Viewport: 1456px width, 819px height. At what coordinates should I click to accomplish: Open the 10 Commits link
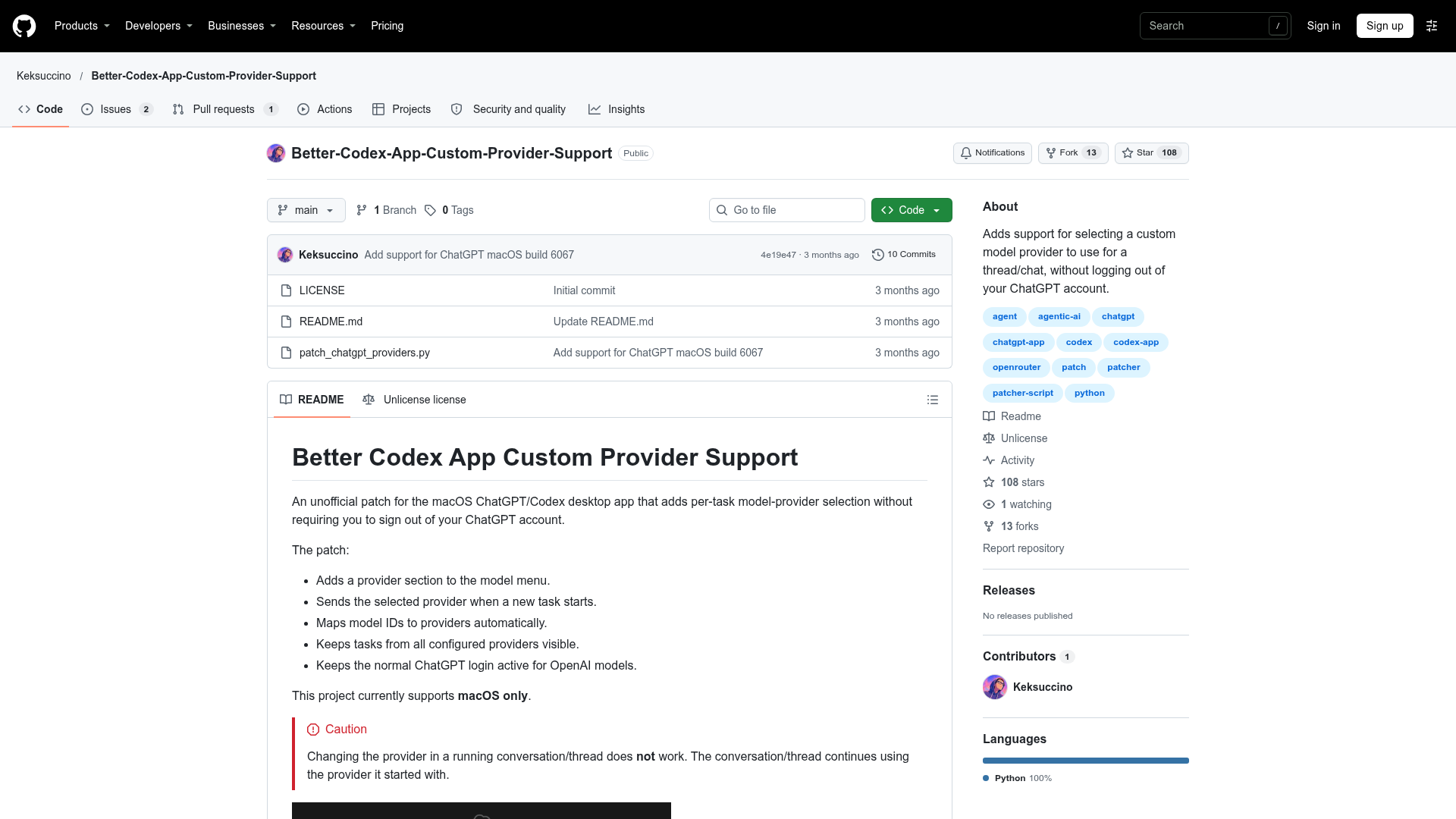[x=904, y=255]
